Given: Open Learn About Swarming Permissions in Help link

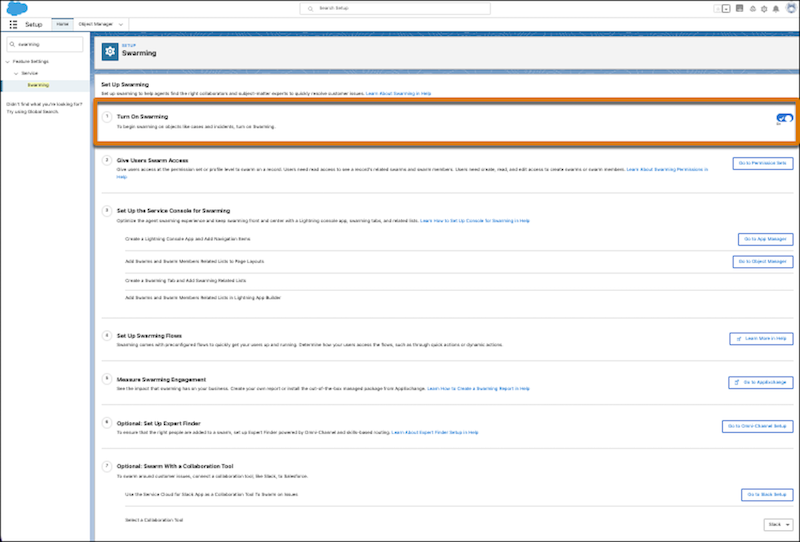Looking at the screenshot, I should [x=667, y=169].
